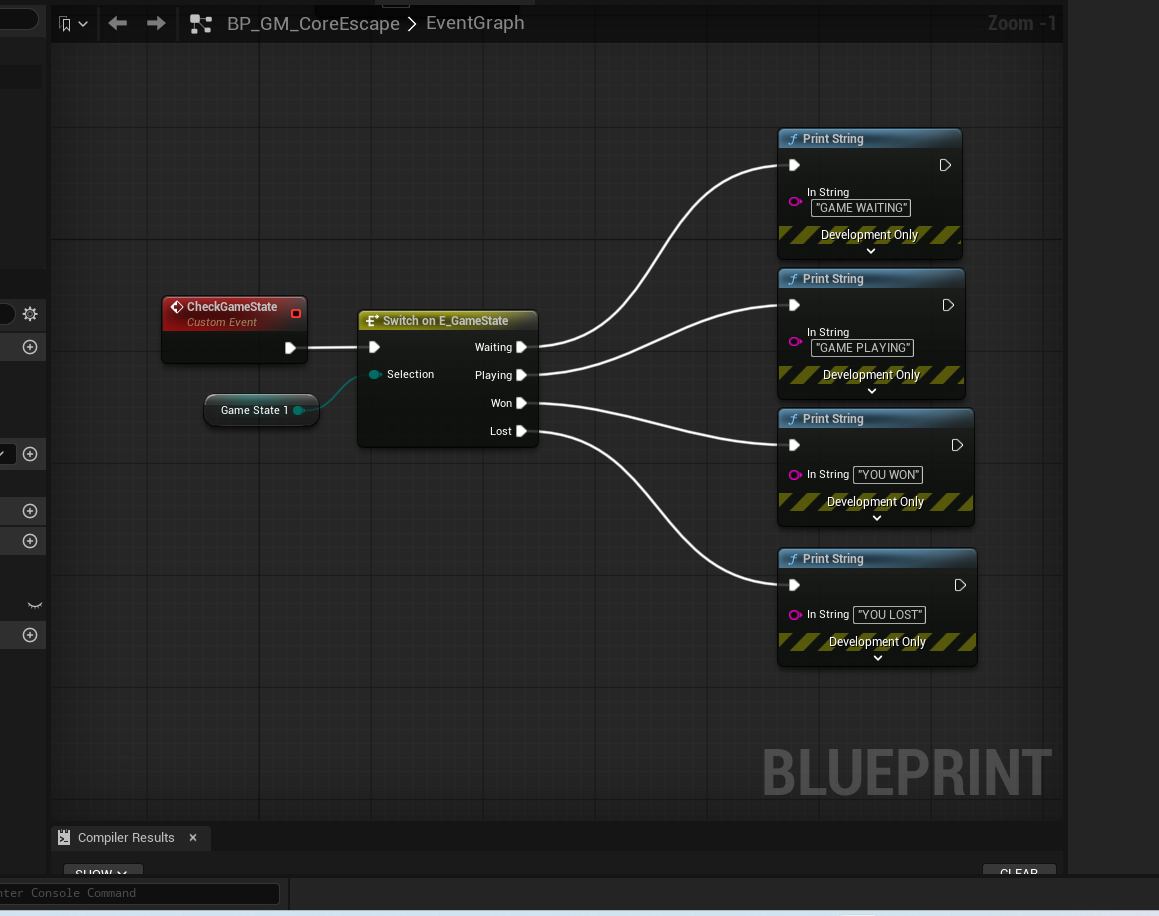Click exec output pin of YOU WON Print String
Viewport: 1159px width, 916px height.
pyautogui.click(x=956, y=445)
